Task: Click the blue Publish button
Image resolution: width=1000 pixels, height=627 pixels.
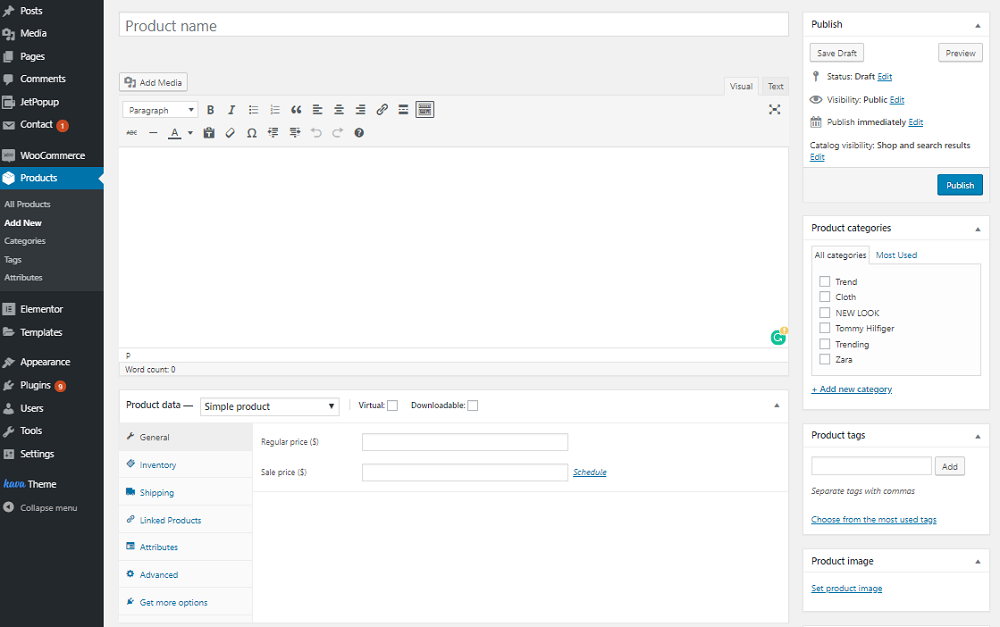Action: (x=959, y=185)
